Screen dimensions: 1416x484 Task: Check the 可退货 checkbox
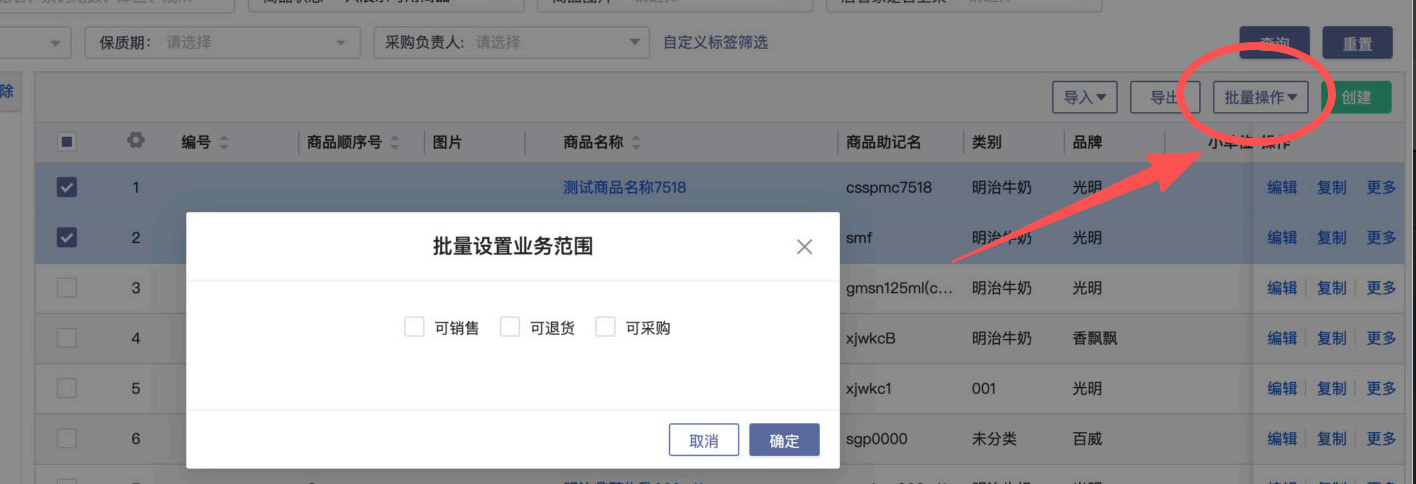[x=510, y=327]
